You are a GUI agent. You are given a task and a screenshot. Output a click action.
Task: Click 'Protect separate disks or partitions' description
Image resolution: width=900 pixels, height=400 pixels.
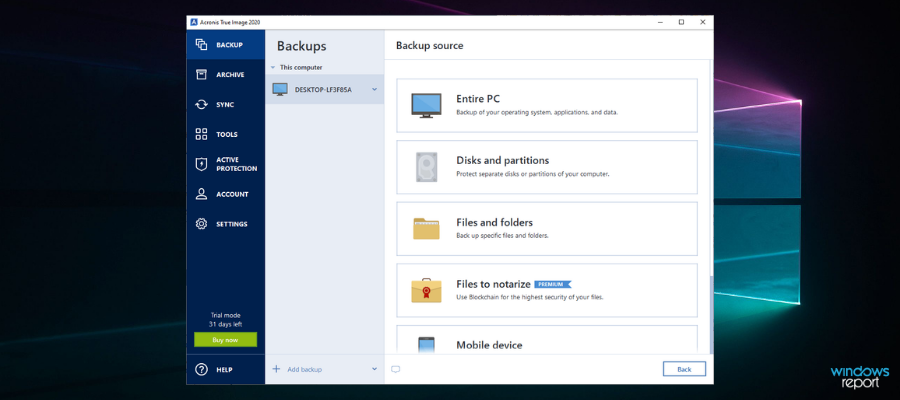point(532,174)
